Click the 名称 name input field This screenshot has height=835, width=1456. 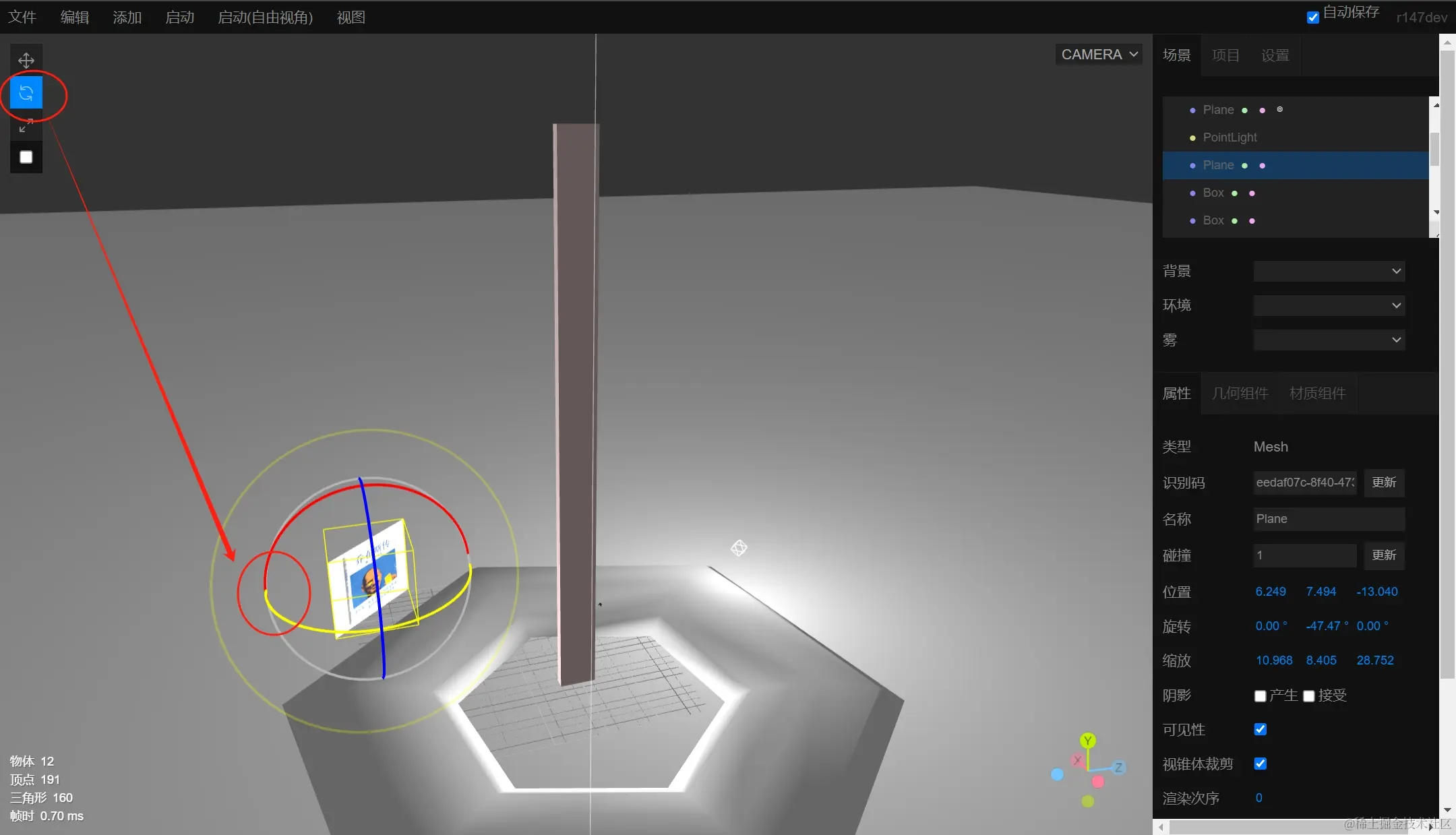[x=1328, y=519]
